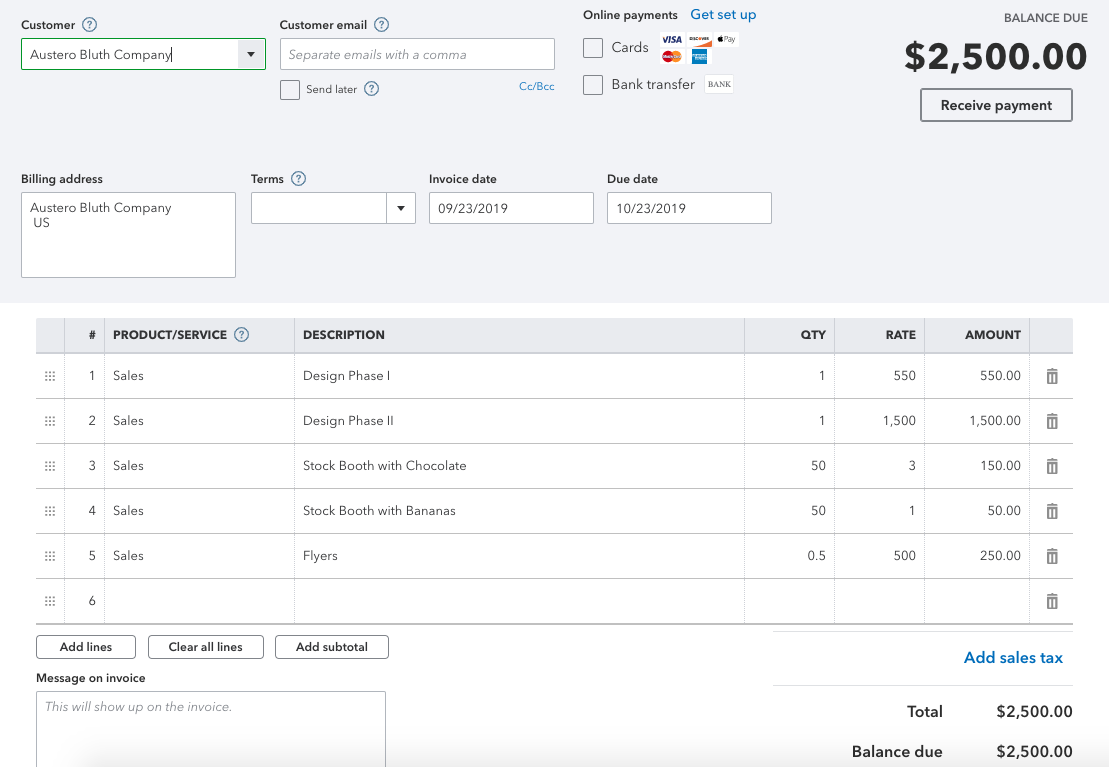Click the Customer name field Austero Bluth Company
1109x767 pixels.
point(131,54)
